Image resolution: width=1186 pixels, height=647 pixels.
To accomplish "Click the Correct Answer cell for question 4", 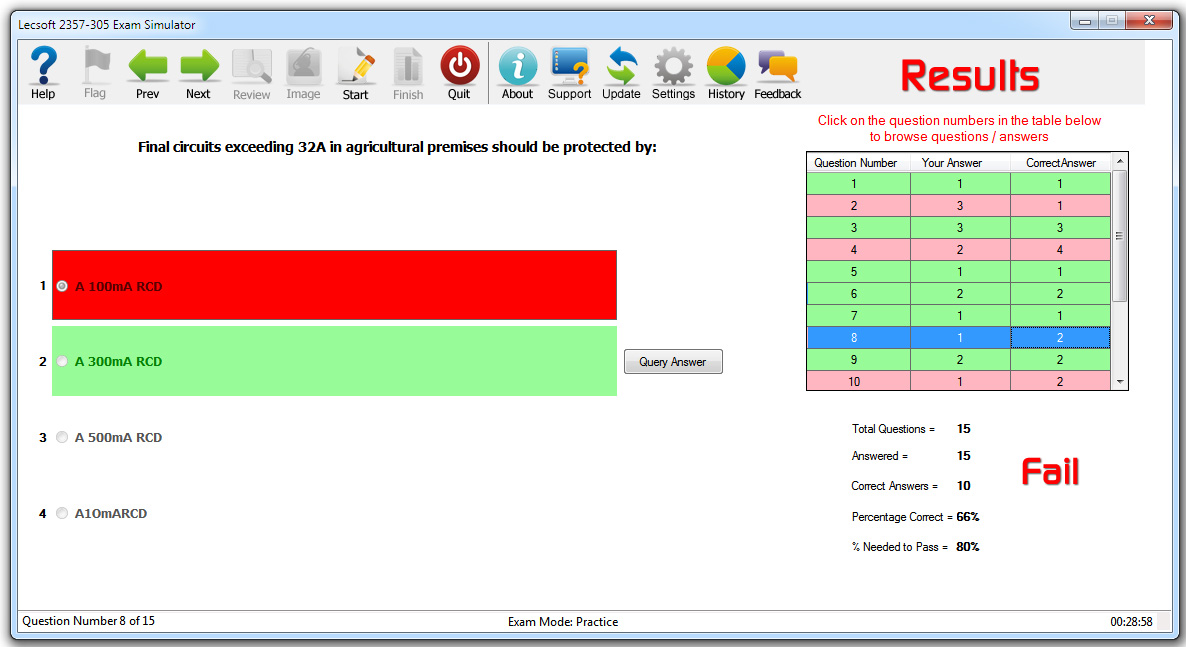I will coord(1060,250).
